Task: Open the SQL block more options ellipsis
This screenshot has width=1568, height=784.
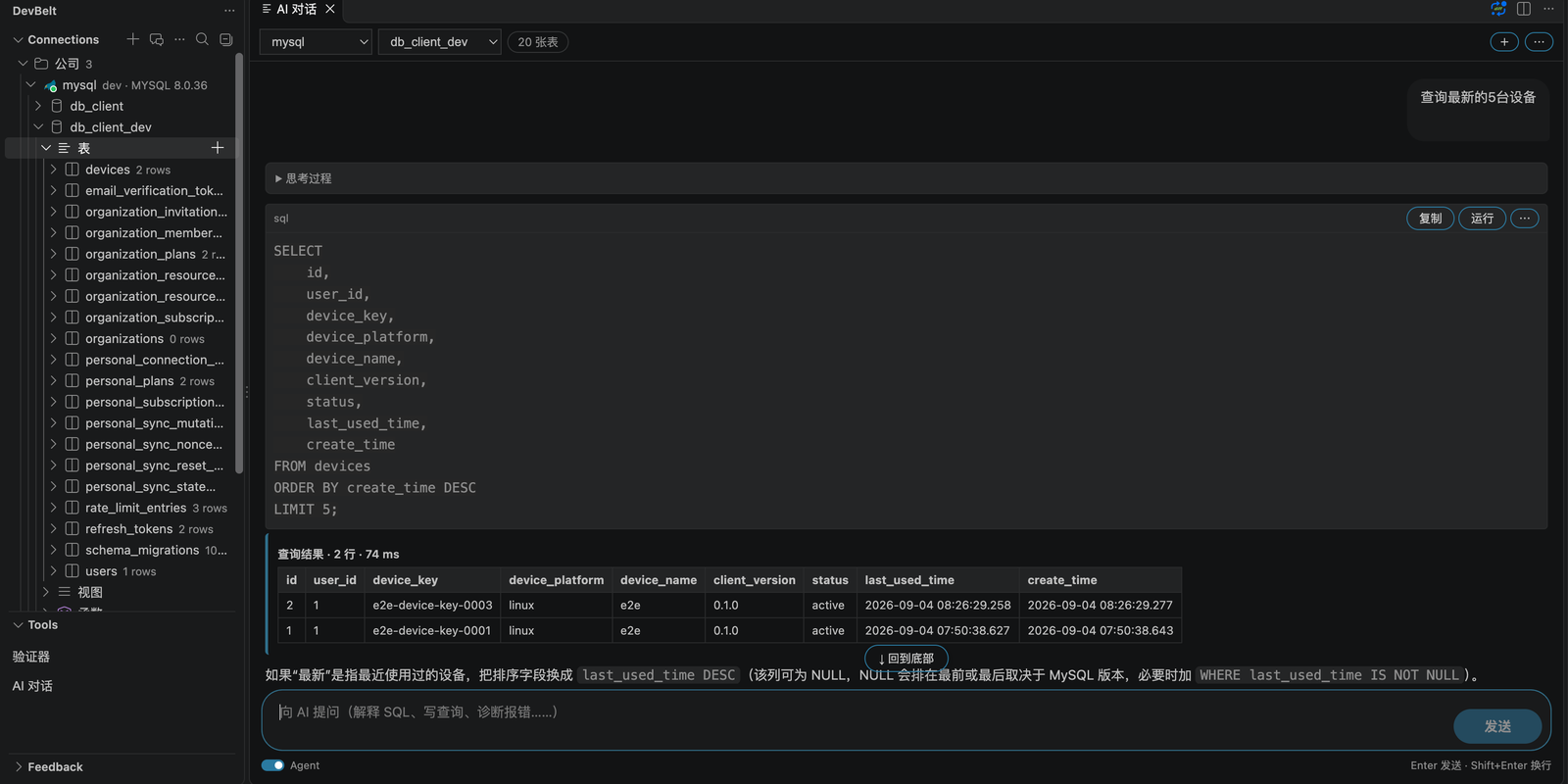Action: coord(1525,219)
